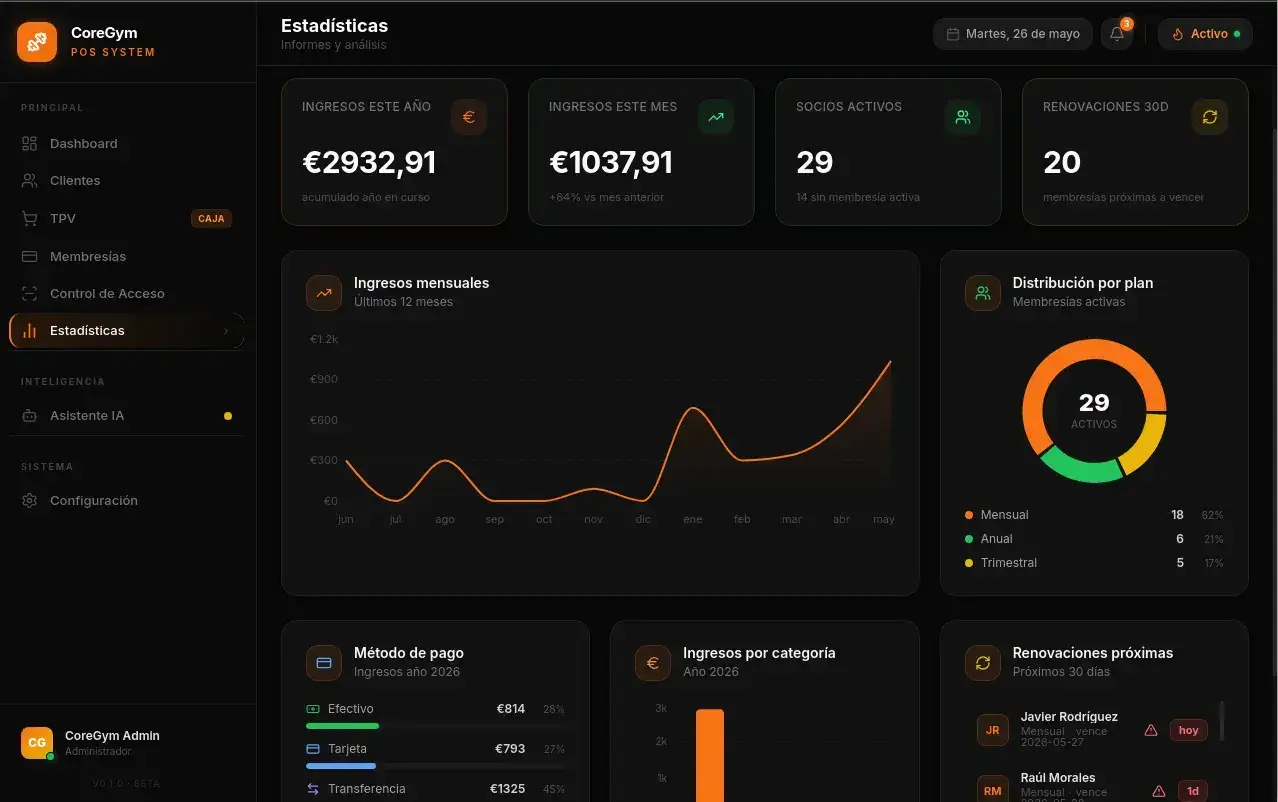
Task: Click the euro icon beside Ingresos por categoría
Action: click(653, 663)
